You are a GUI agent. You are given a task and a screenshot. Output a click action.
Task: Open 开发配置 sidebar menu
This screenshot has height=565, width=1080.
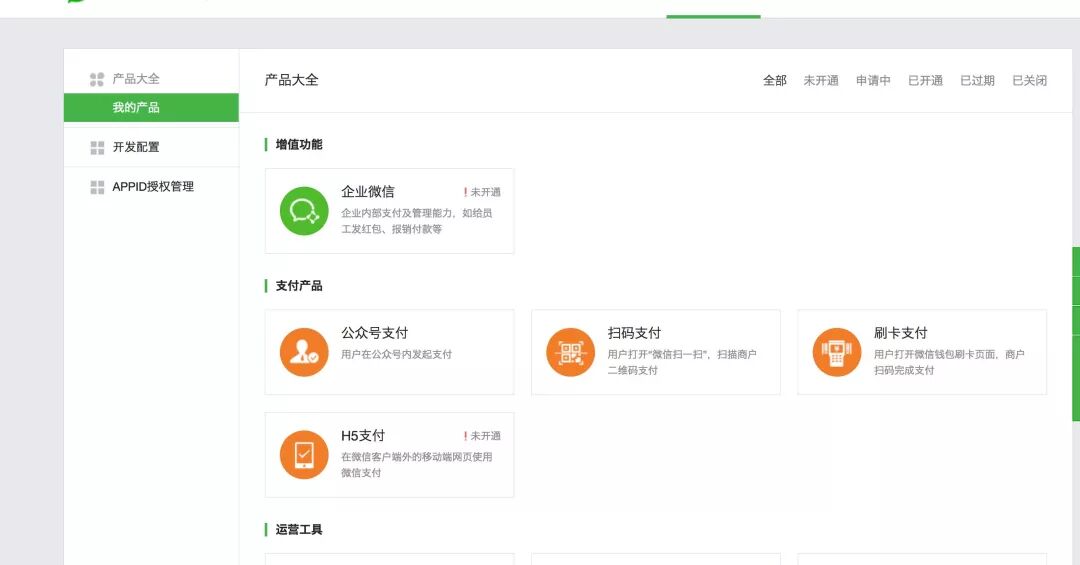pos(136,147)
